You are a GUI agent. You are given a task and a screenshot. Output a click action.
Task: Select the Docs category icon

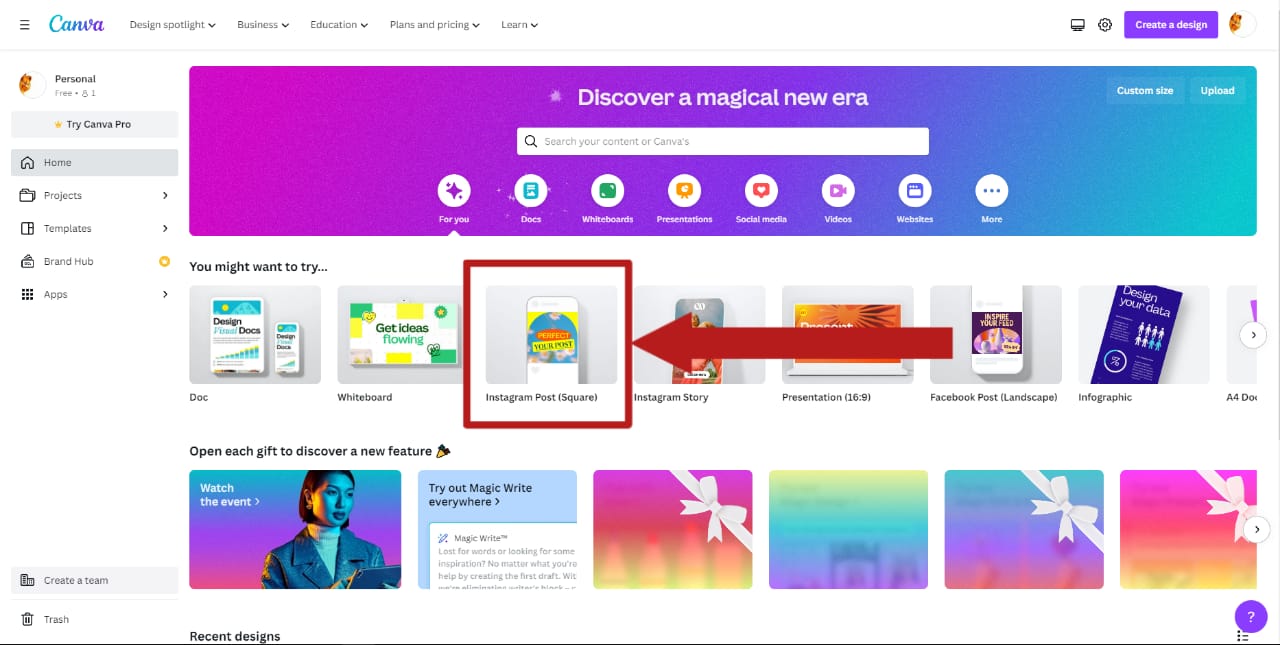click(x=531, y=190)
